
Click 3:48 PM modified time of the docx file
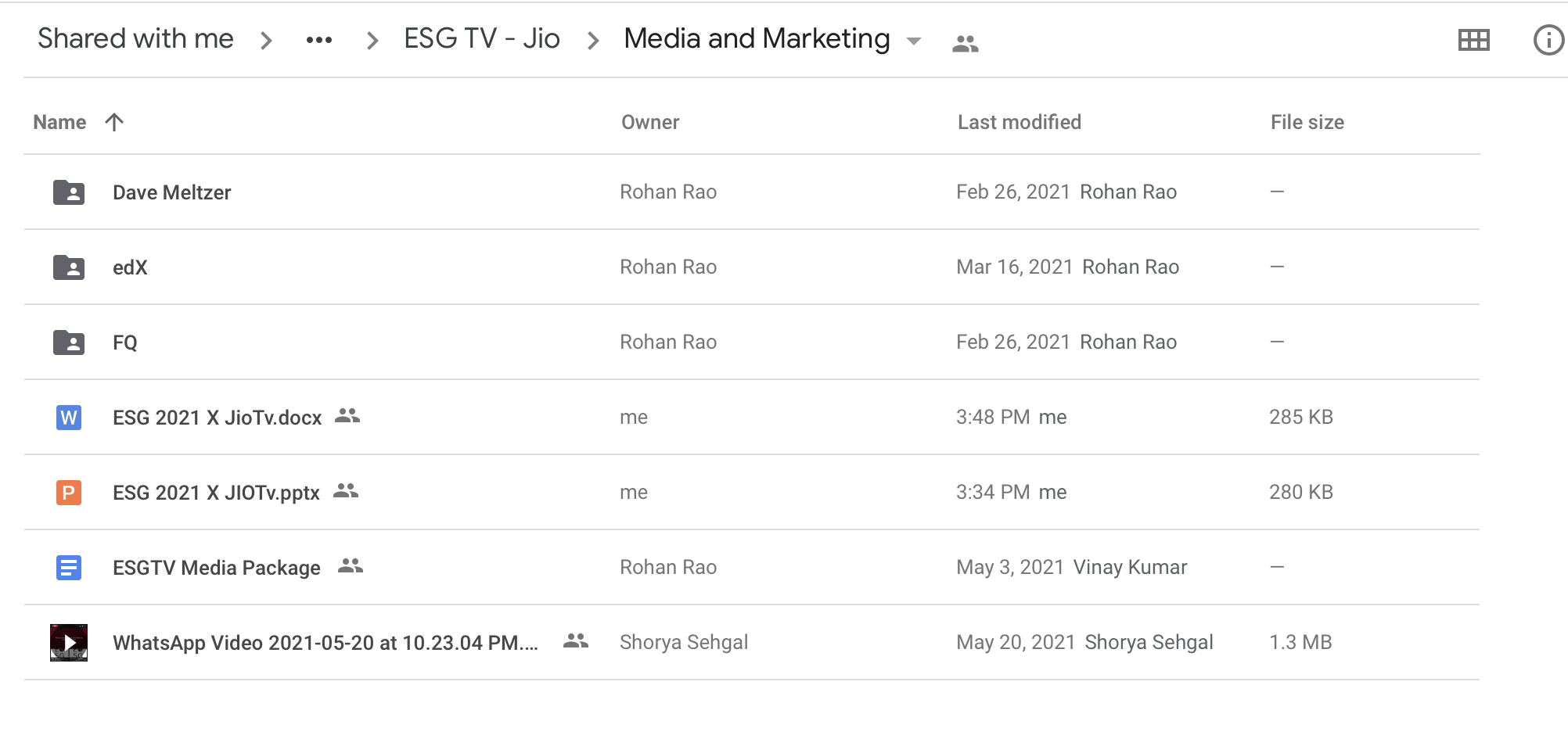point(993,417)
